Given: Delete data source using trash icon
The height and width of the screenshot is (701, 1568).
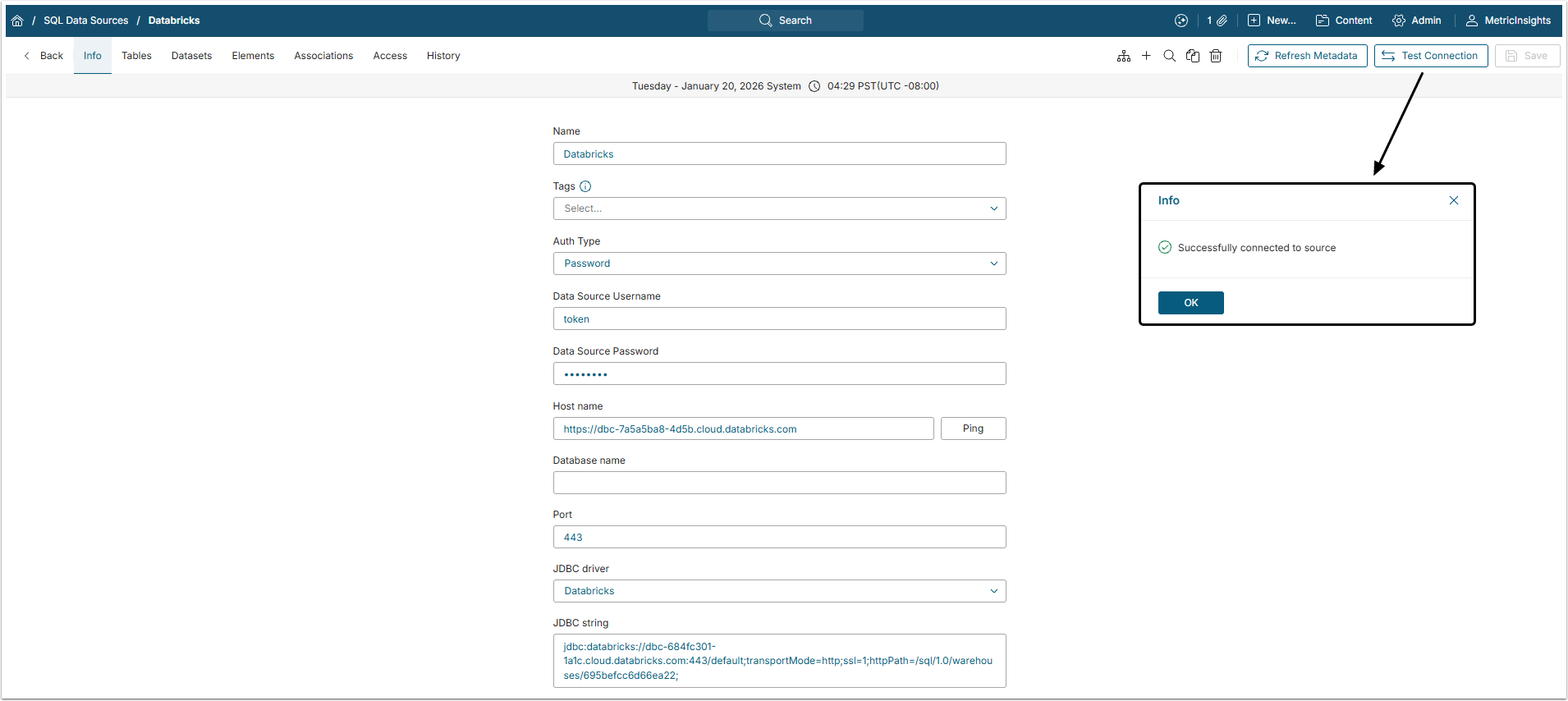Looking at the screenshot, I should tap(1216, 56).
